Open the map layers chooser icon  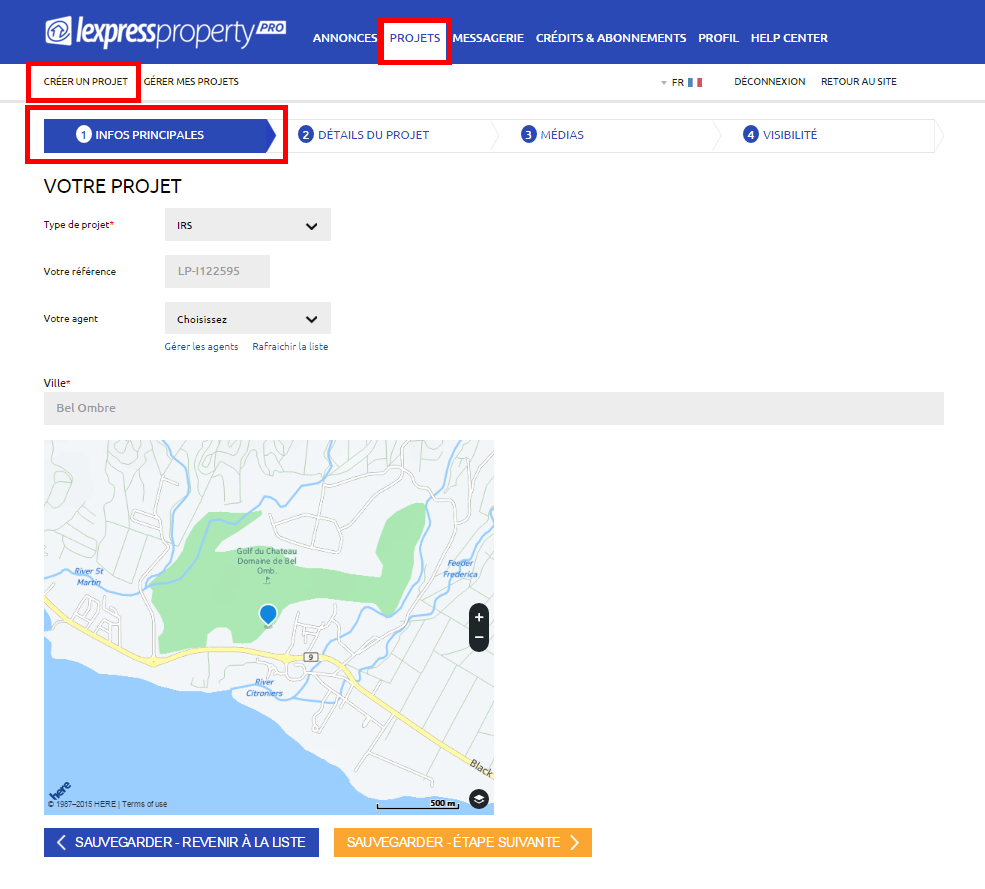coord(479,799)
